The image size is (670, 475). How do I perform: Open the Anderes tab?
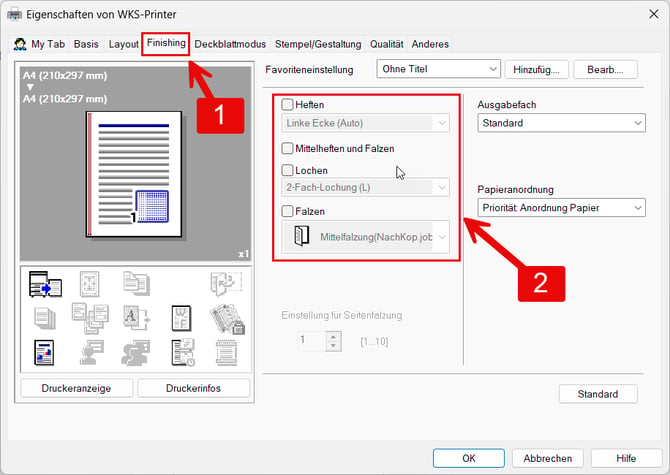tap(430, 44)
